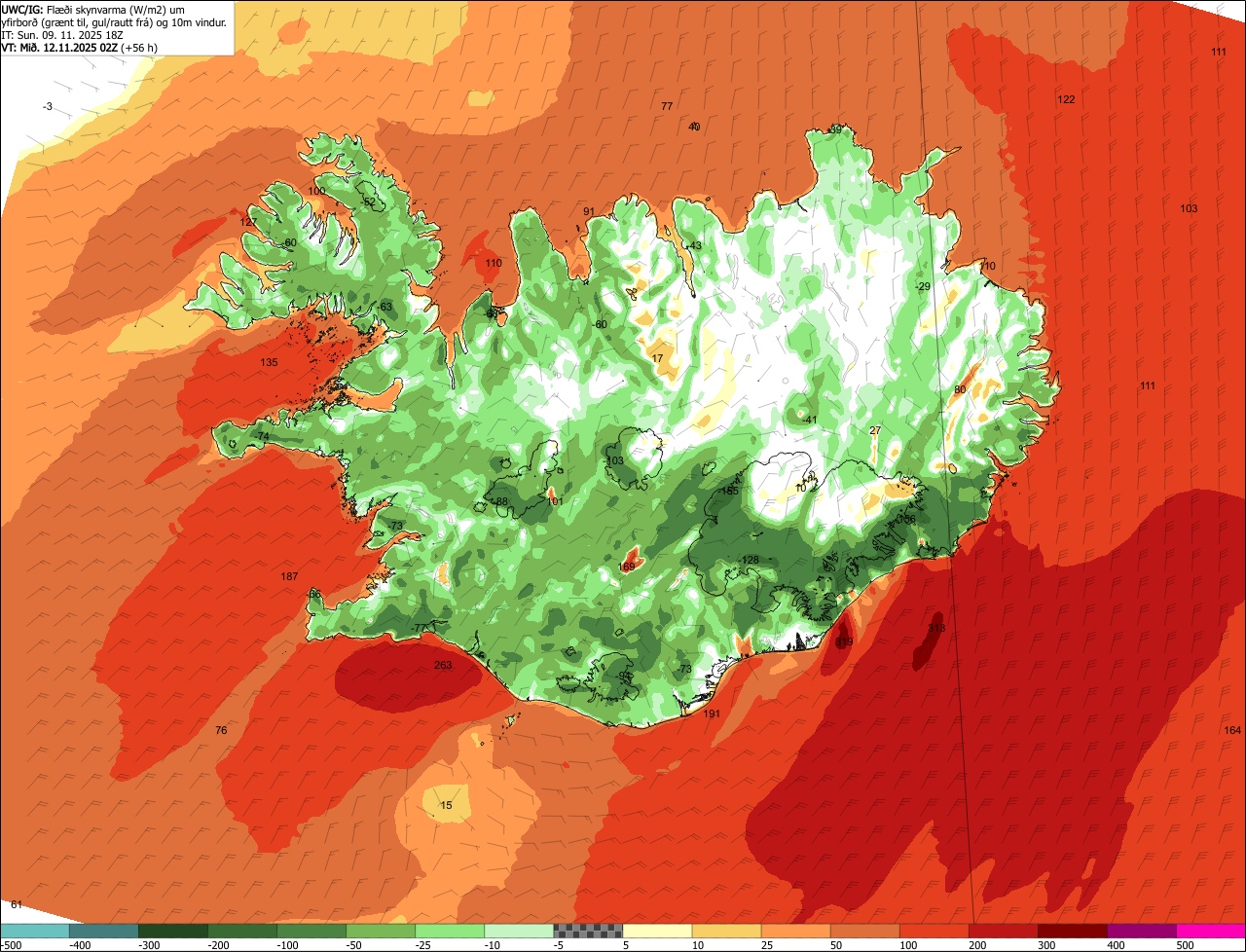Viewport: 1246px width, 952px height.
Task: Click the darkest green legend swatch between -300 and -200
Action: tap(172, 931)
